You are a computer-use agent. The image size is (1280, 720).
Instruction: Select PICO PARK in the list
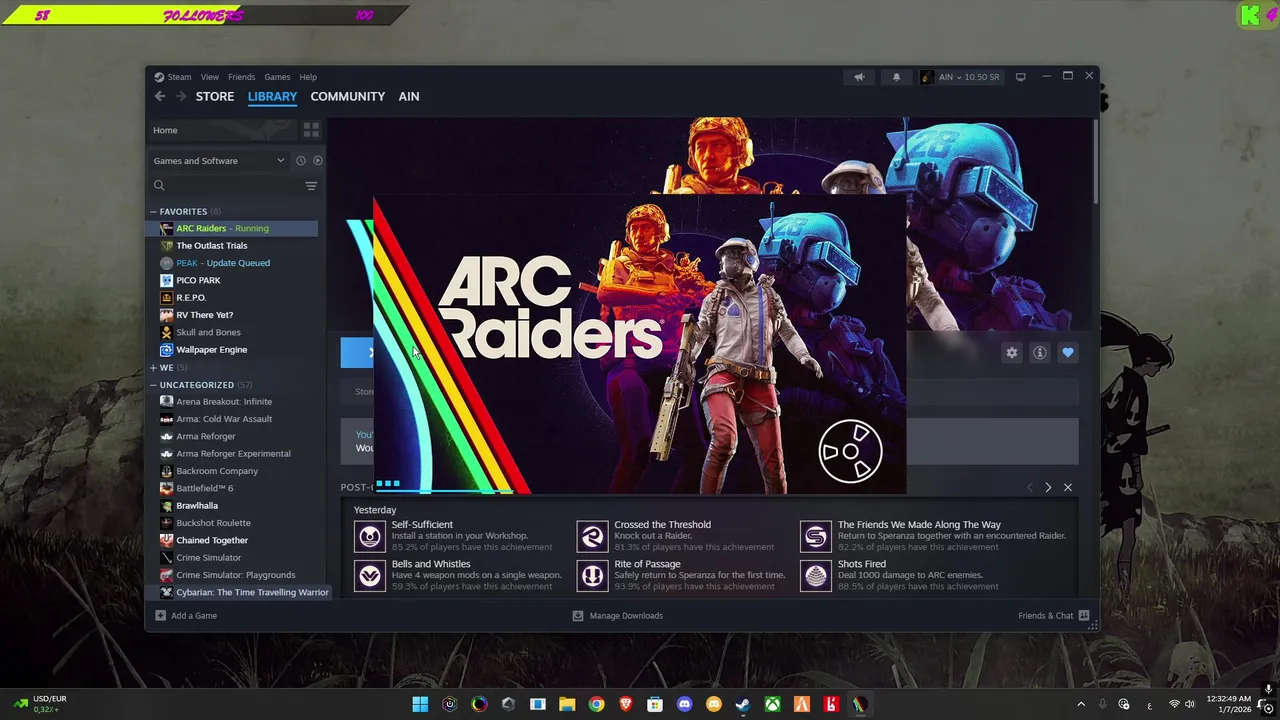pyautogui.click(x=198, y=280)
